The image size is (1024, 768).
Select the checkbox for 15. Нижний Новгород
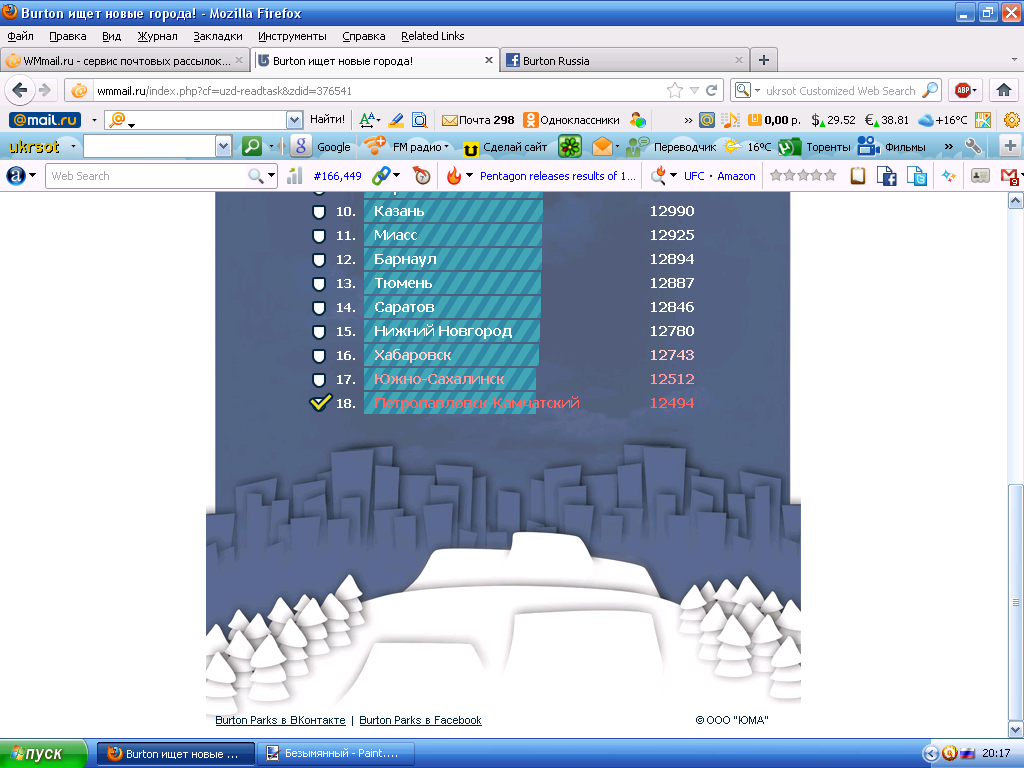pyautogui.click(x=319, y=332)
